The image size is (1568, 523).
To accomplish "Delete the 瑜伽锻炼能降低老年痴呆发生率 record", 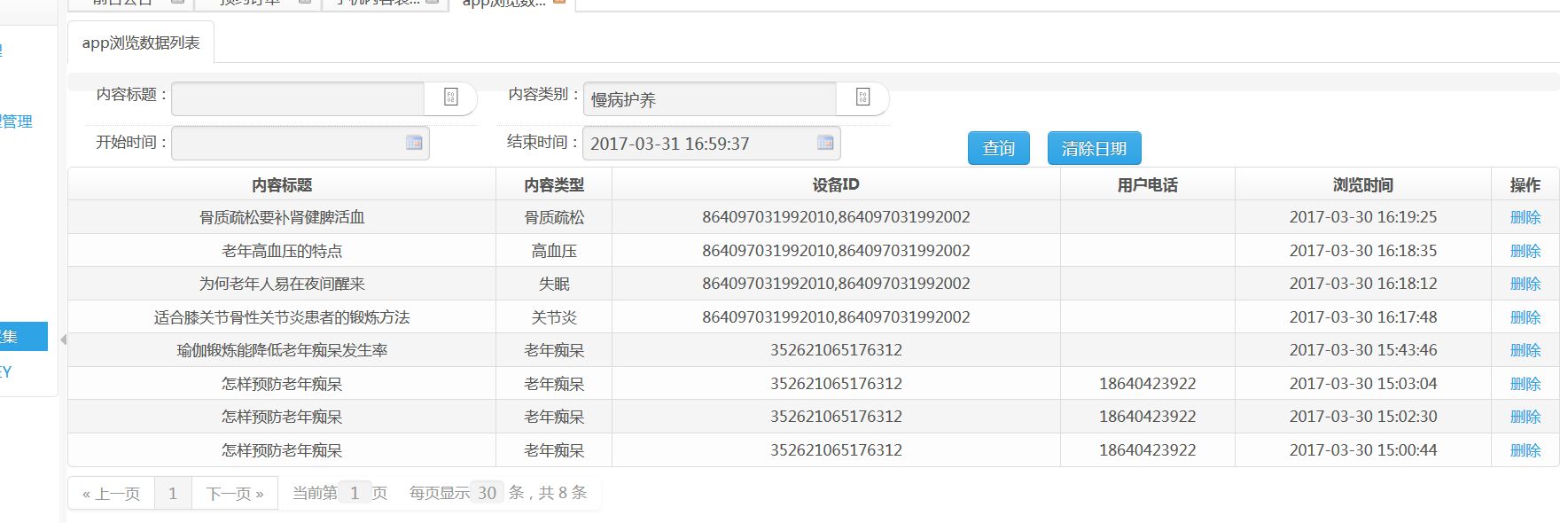I will pos(1525,350).
